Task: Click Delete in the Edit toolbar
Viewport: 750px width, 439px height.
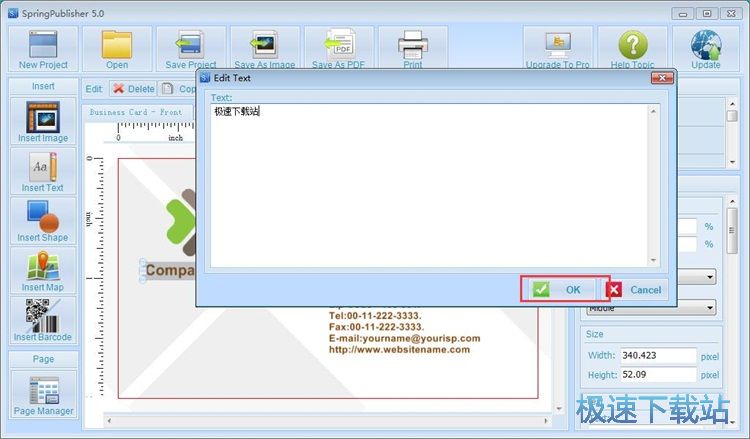Action: [x=134, y=89]
